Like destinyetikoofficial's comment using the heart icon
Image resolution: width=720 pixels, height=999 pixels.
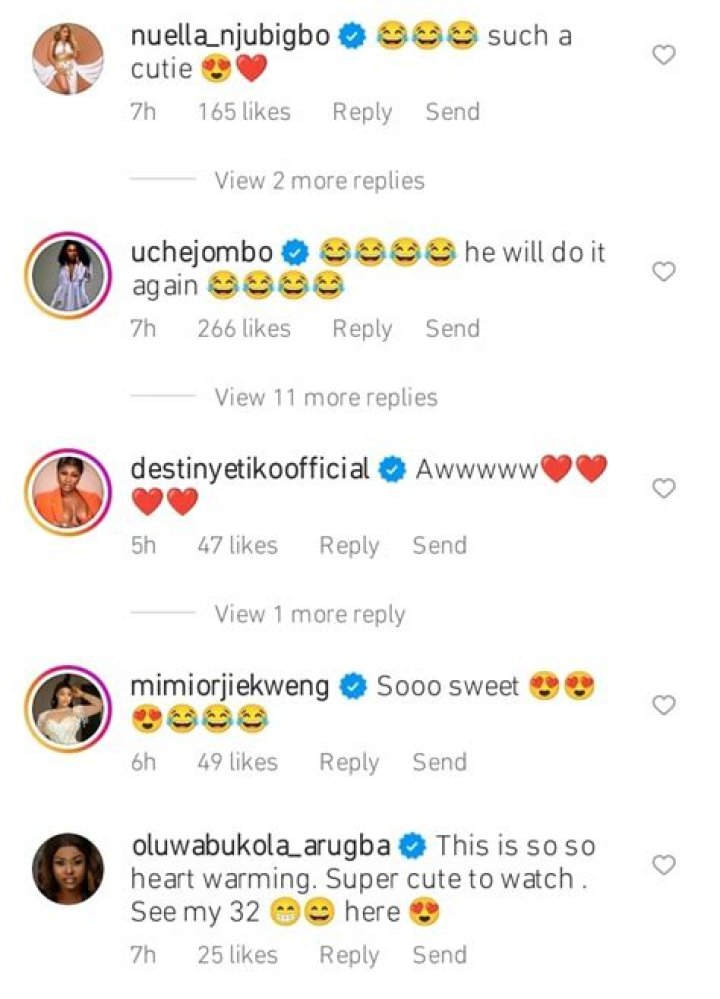[x=663, y=487]
